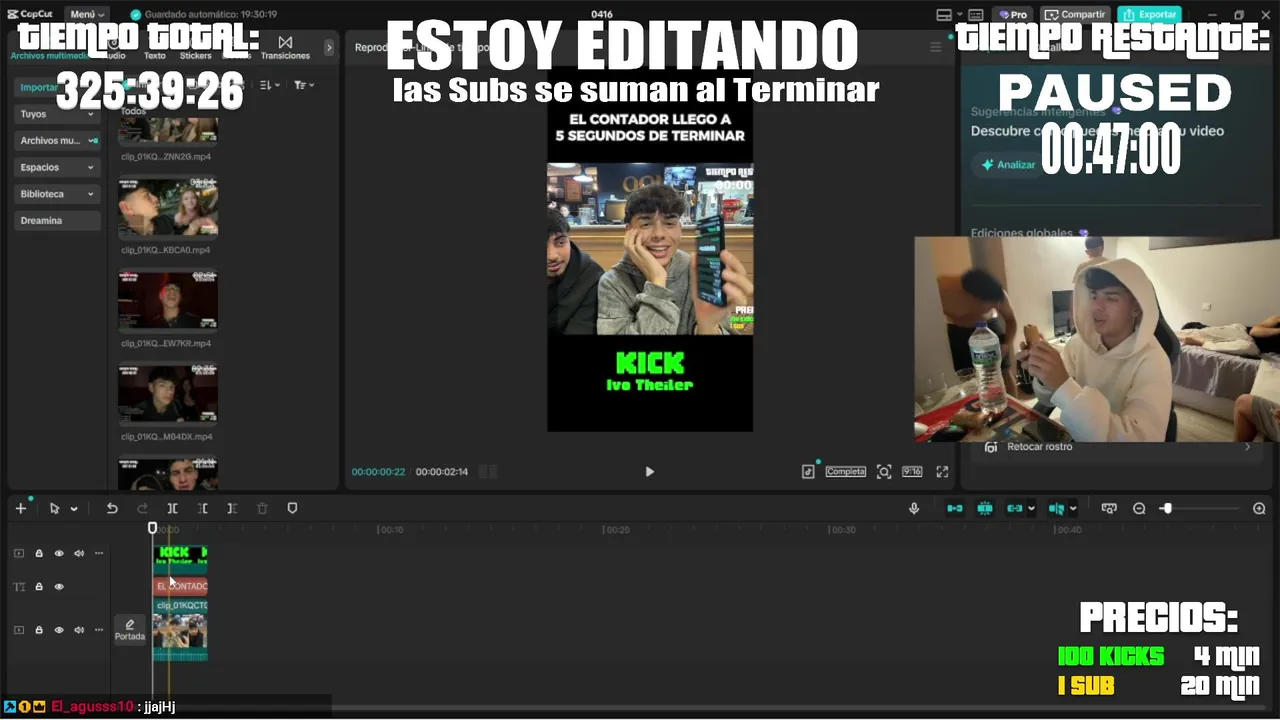Expand the Biblioteca section
The width and height of the screenshot is (1280, 720).
(57, 194)
